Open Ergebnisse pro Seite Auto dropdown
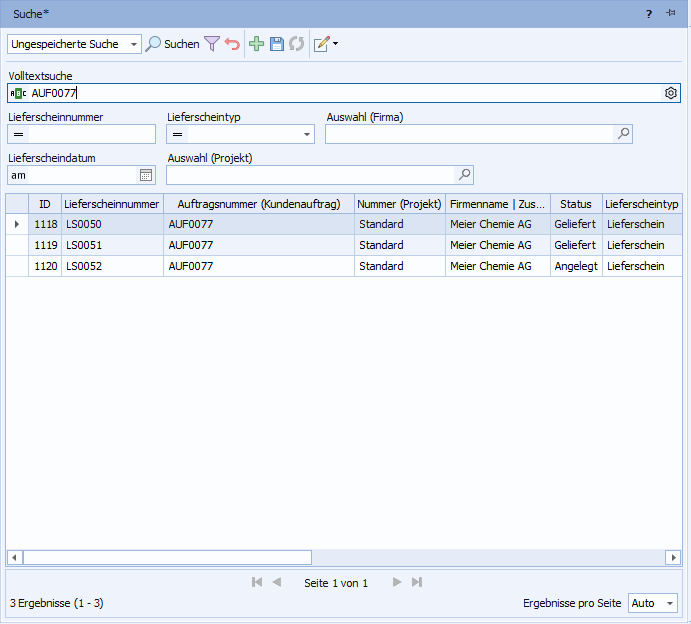The width and height of the screenshot is (691, 624). 669,603
